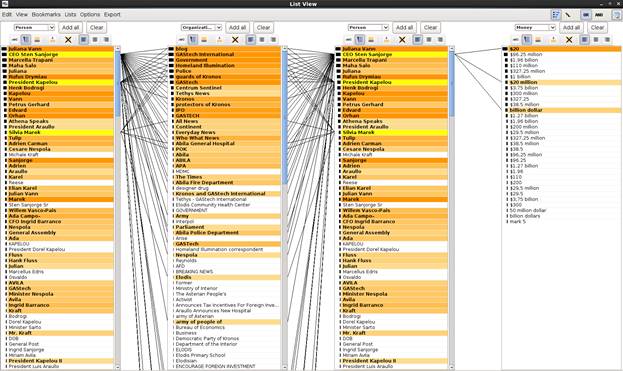
Task: Click the upward arrow sort icon in left Person list
Action: tap(52, 39)
